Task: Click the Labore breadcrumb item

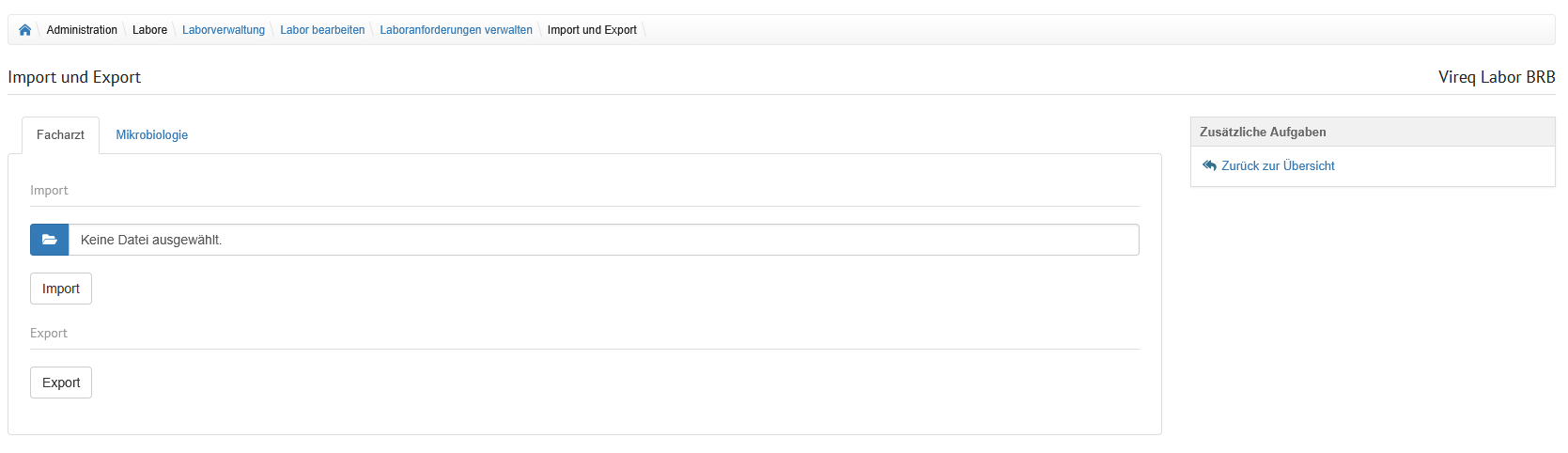Action: (x=149, y=30)
